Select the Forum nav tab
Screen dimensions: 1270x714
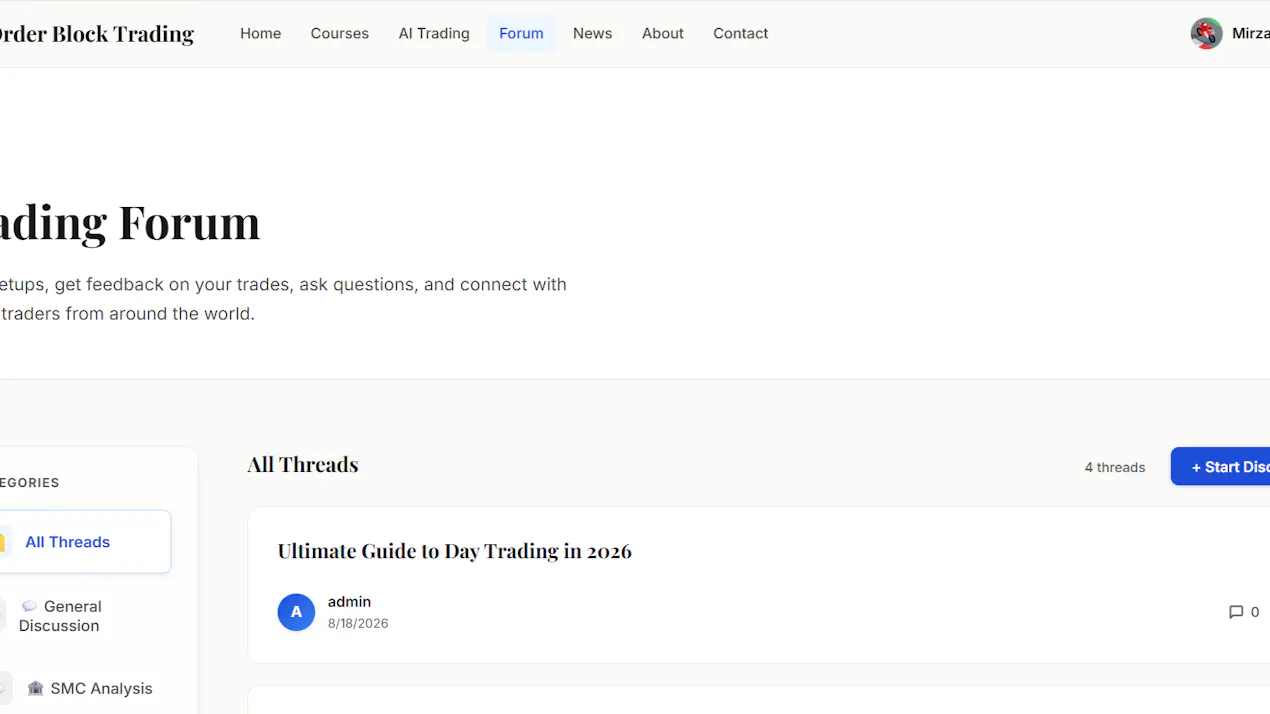point(521,33)
